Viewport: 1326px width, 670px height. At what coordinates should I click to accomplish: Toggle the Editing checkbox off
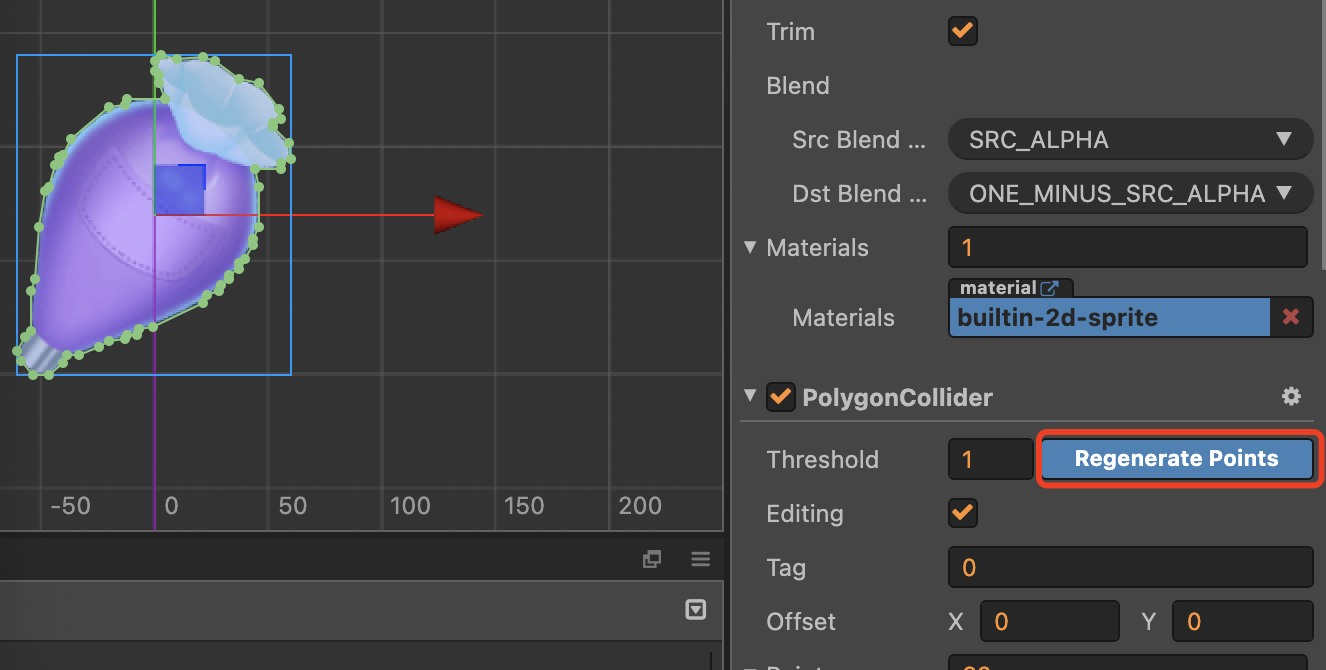click(x=962, y=513)
